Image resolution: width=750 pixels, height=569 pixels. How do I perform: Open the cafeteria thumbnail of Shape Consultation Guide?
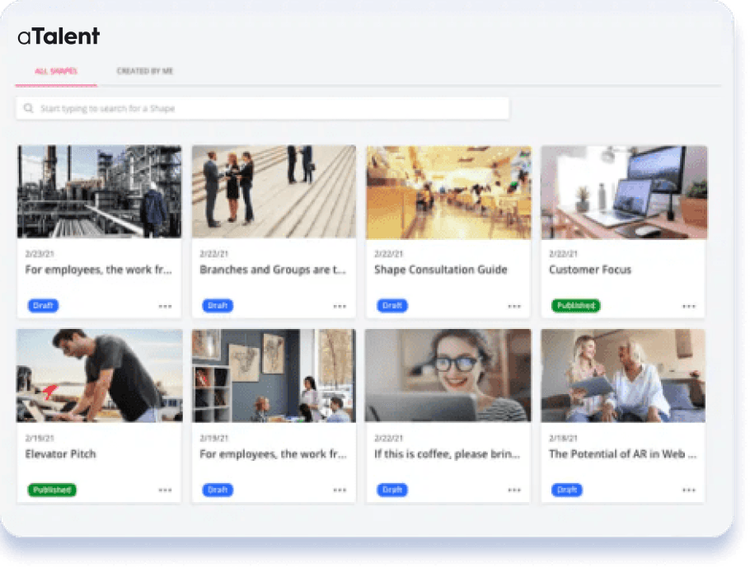[x=448, y=191]
